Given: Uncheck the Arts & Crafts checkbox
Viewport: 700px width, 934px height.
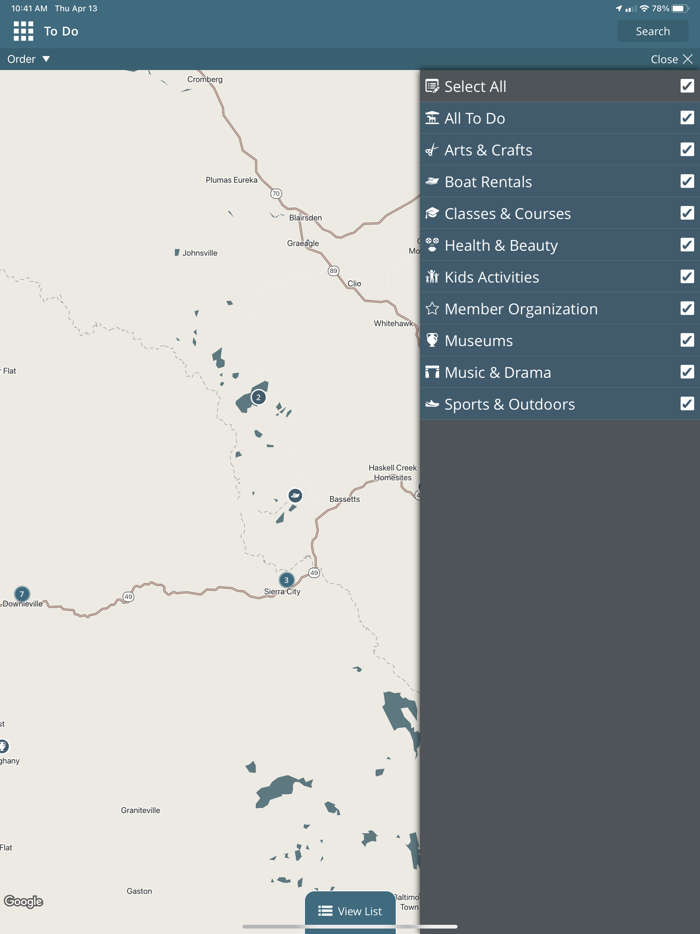Looking at the screenshot, I should pos(687,150).
